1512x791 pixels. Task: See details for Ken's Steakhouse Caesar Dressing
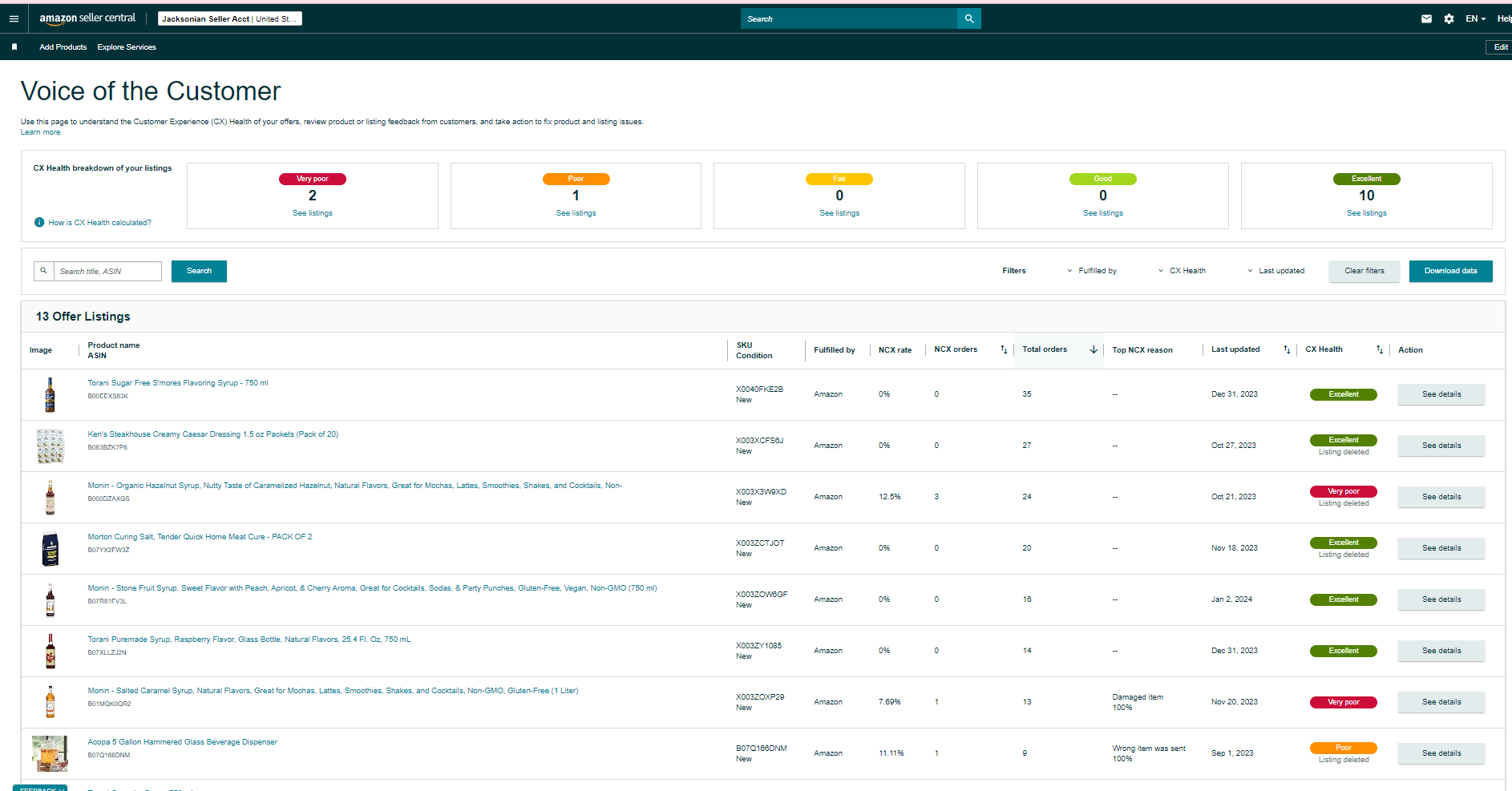[x=1441, y=446]
